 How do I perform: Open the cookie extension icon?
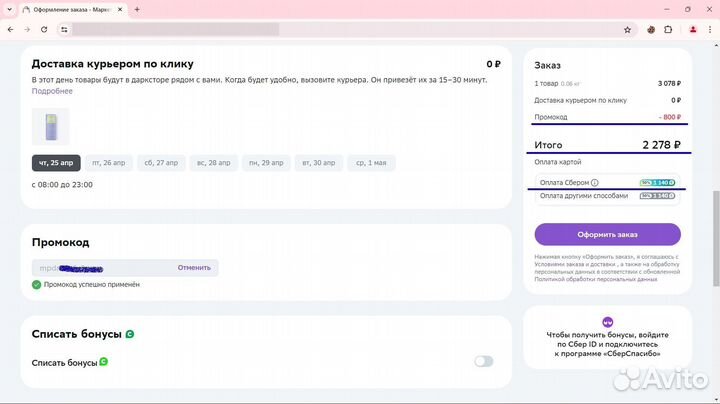coord(652,30)
